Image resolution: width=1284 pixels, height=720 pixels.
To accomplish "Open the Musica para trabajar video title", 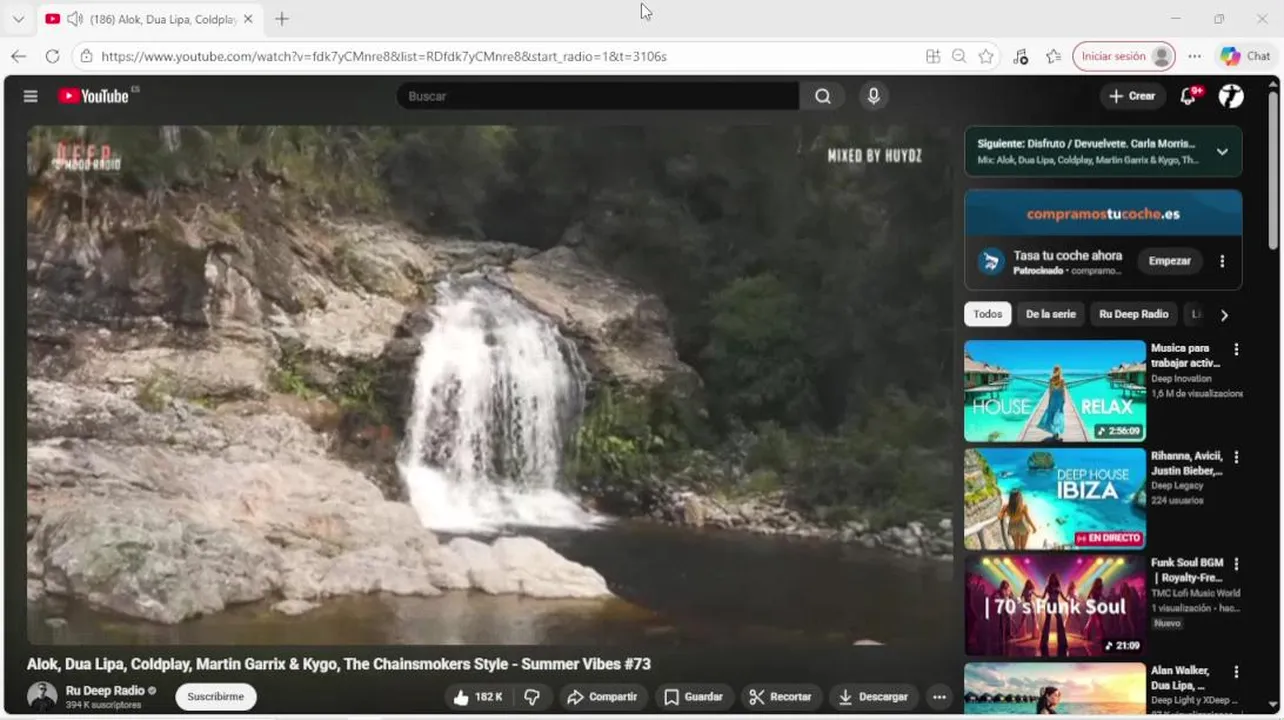I will coord(1186,355).
